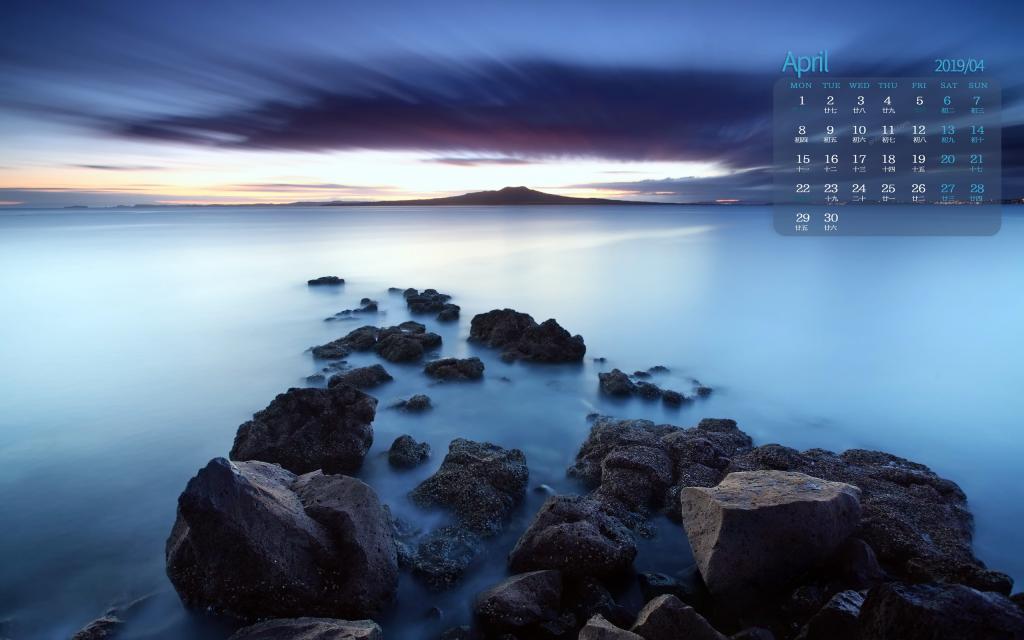The image size is (1024, 640).
Task: Click the MON weekday header
Action: click(801, 85)
